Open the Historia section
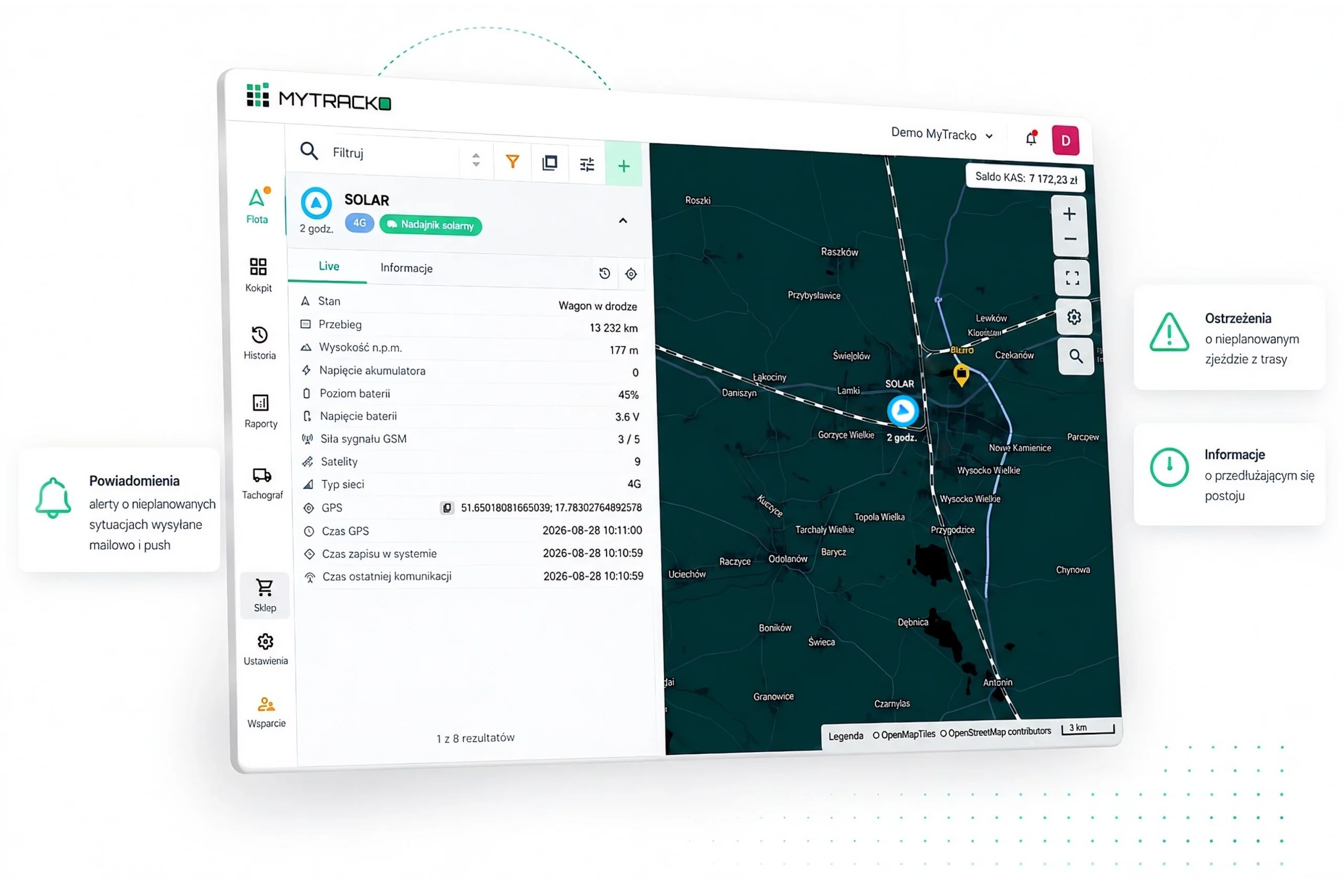Image resolution: width=1344 pixels, height=896 pixels. pyautogui.click(x=259, y=343)
